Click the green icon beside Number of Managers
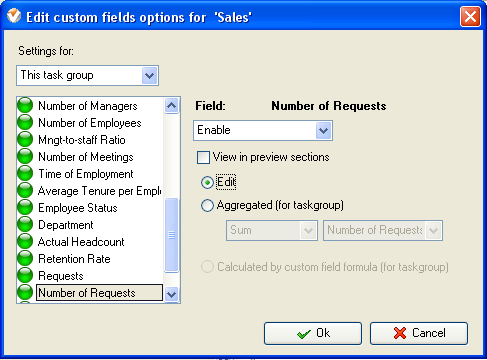Viewport: 487px width, 360px height. pos(25,105)
